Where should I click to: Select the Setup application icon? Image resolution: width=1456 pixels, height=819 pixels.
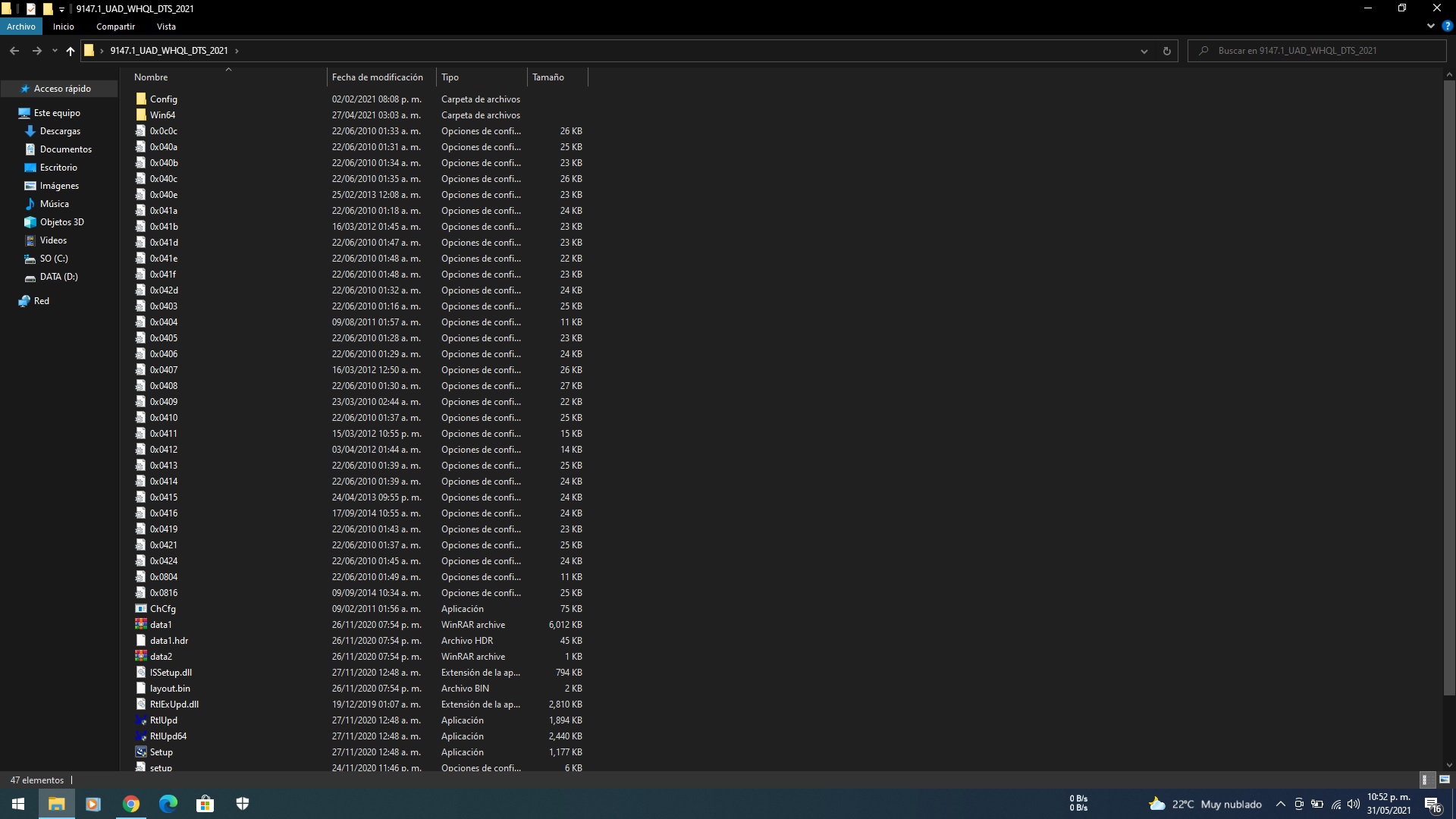141,752
